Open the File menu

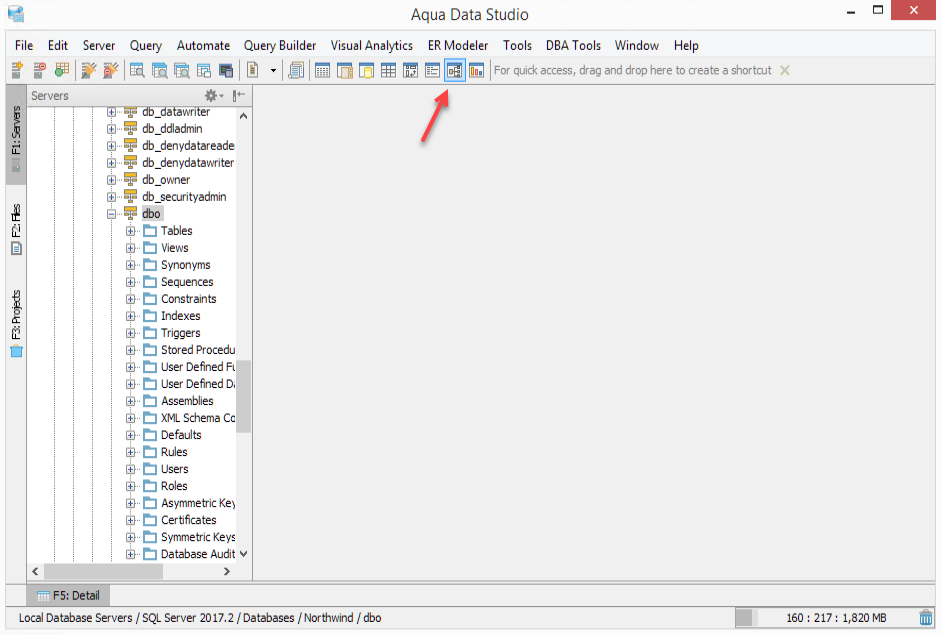[x=24, y=46]
